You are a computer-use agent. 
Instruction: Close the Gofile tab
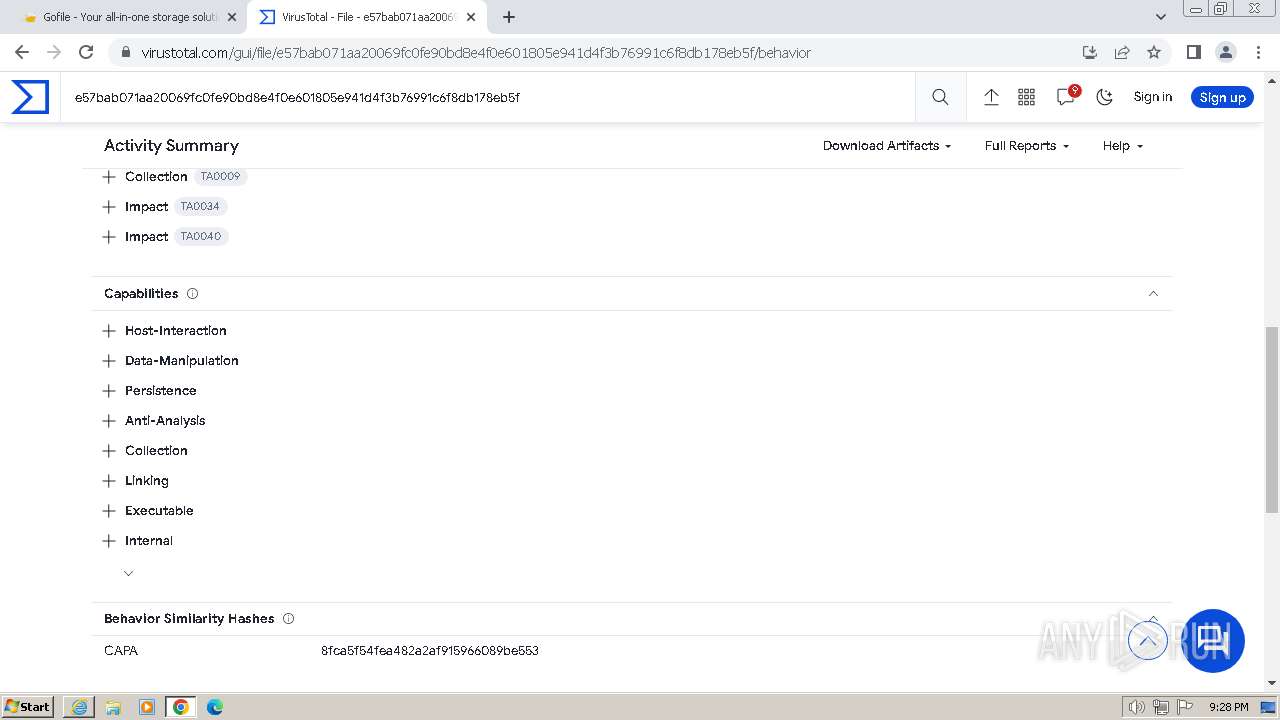pos(232,17)
